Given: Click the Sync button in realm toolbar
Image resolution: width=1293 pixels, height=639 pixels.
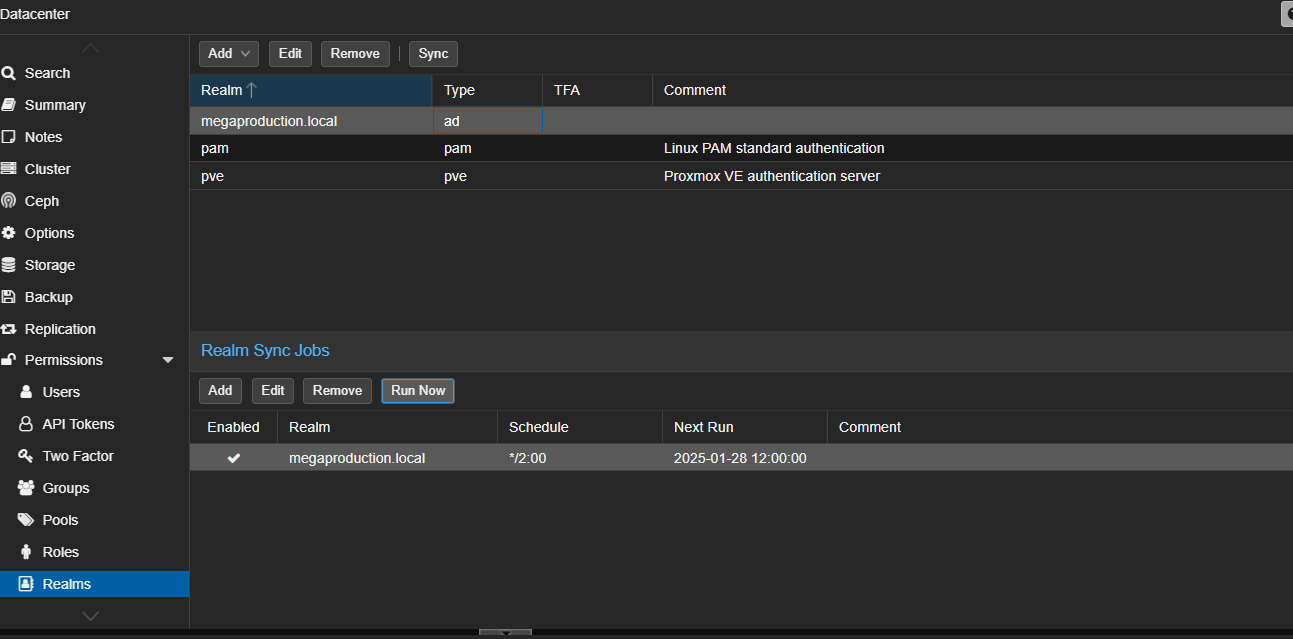Looking at the screenshot, I should point(433,54).
